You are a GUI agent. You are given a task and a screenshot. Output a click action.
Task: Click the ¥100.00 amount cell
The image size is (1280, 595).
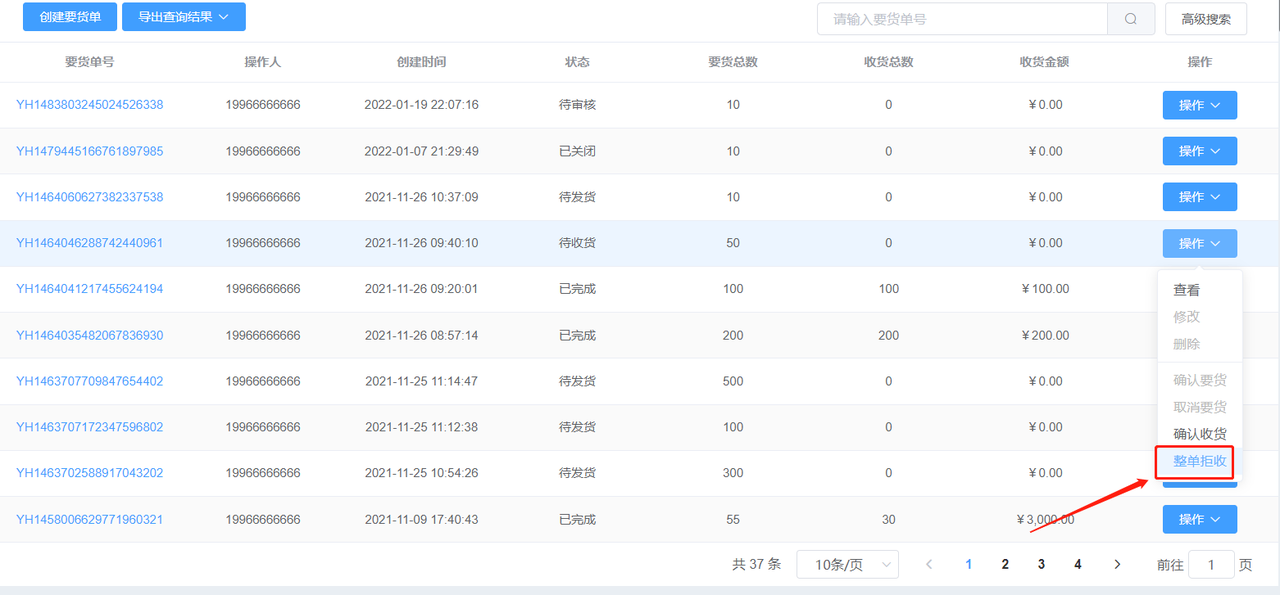click(1044, 289)
